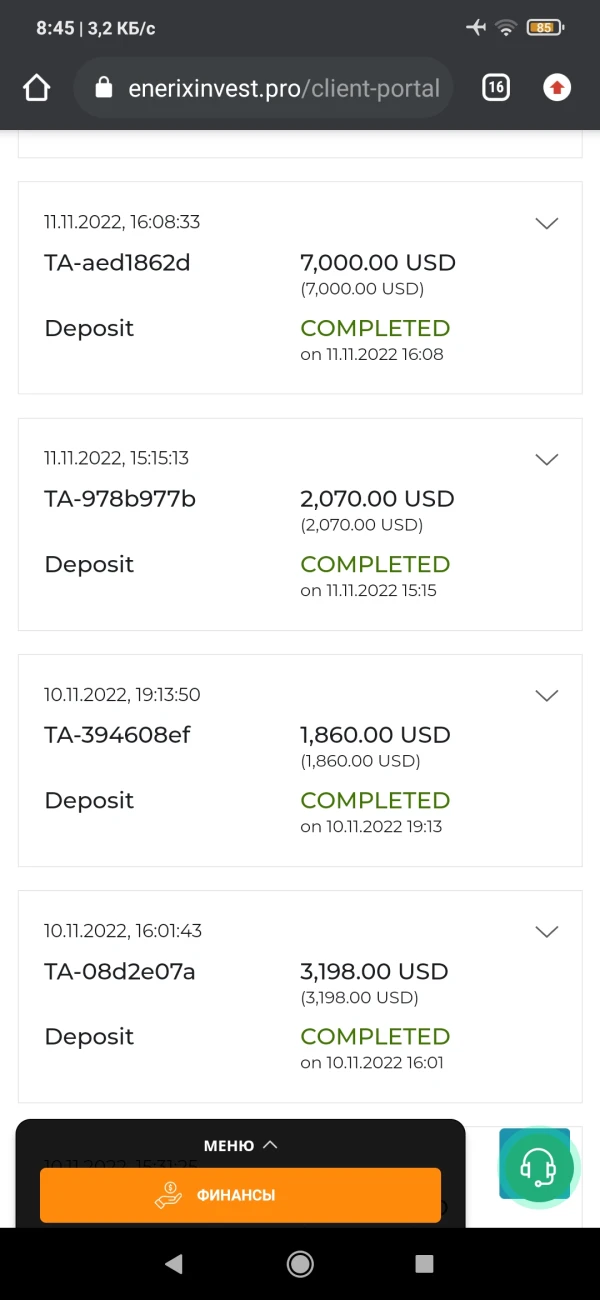Select the 2,070.00 USD deposit entry
This screenshot has width=600, height=1300.
tap(300, 524)
